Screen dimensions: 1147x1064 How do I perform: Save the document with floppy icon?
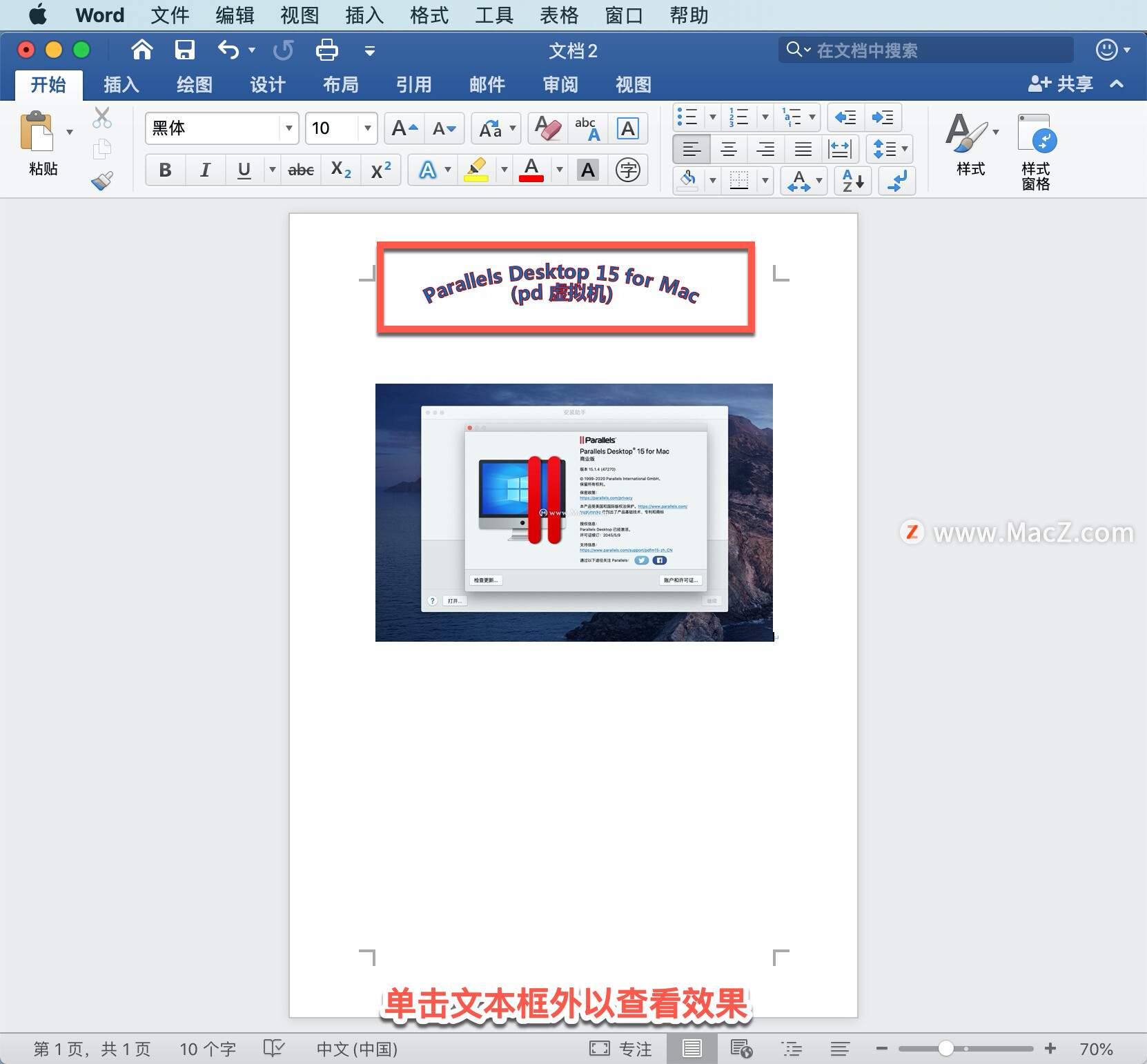tap(184, 50)
